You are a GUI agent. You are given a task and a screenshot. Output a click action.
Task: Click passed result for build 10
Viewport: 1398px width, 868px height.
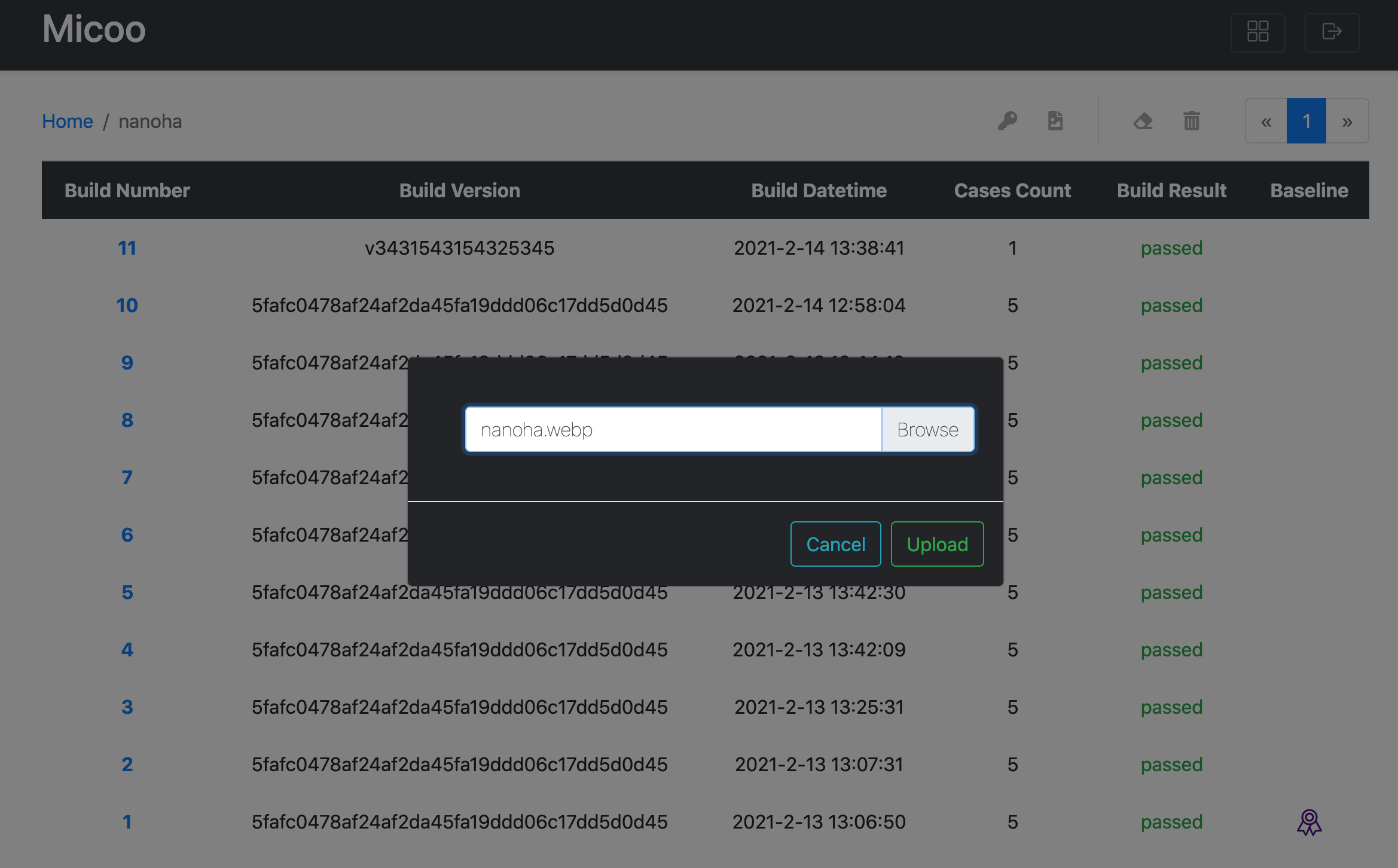point(1171,305)
